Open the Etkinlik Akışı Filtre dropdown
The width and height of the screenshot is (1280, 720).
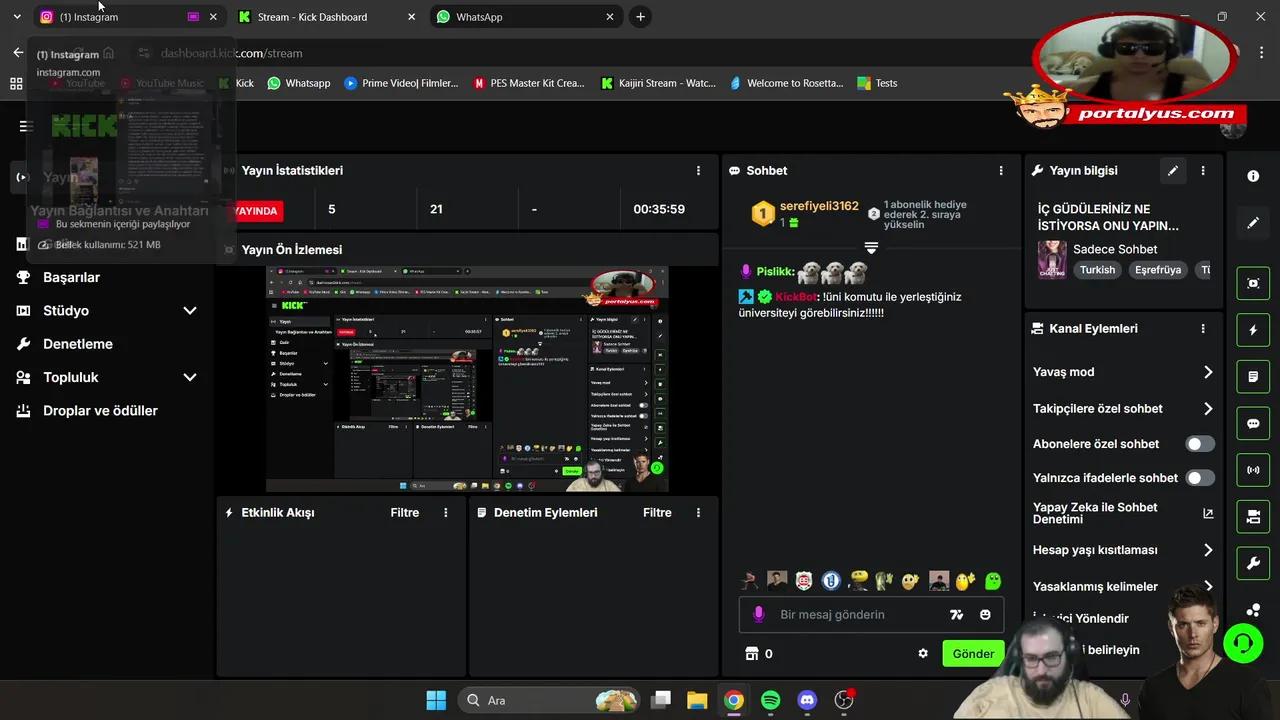405,513
